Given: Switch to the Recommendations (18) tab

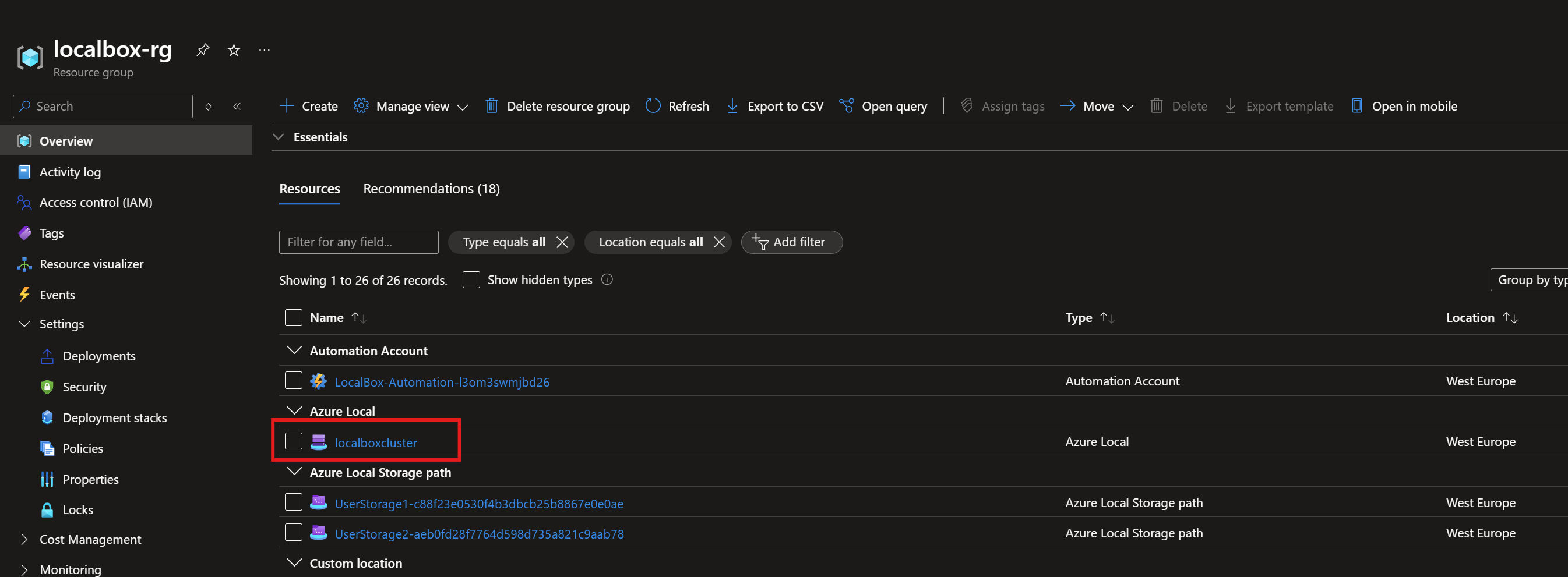Looking at the screenshot, I should coord(432,189).
